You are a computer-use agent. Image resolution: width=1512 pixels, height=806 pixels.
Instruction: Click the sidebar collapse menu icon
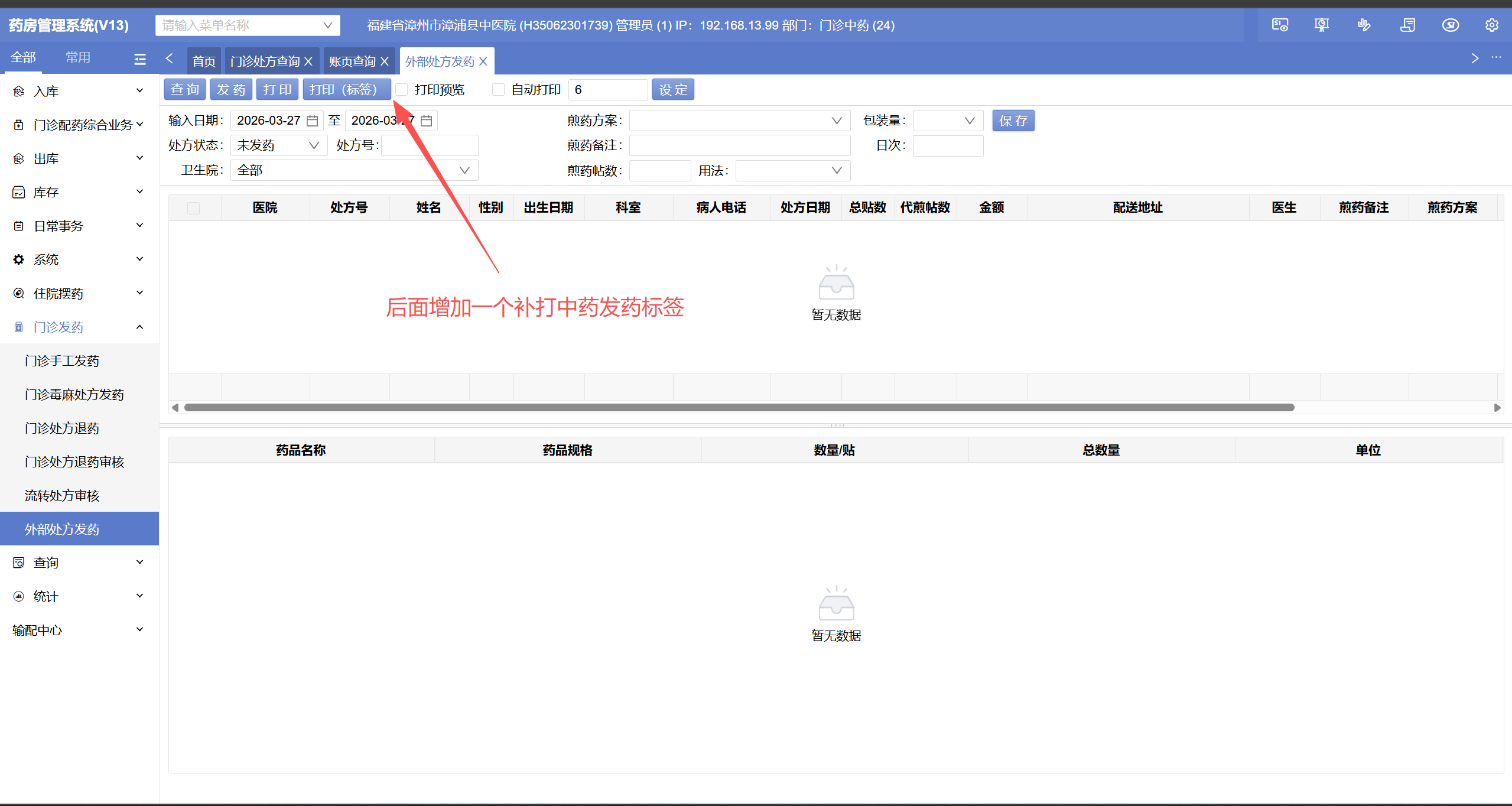point(140,58)
